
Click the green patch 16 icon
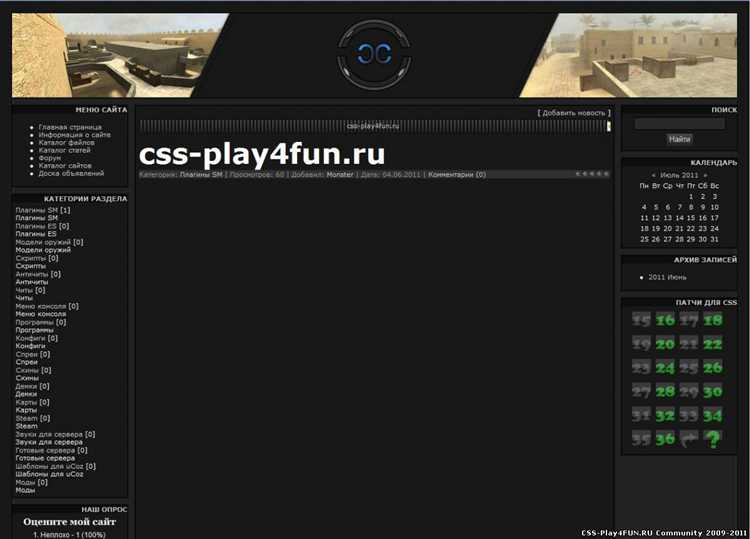tap(665, 320)
